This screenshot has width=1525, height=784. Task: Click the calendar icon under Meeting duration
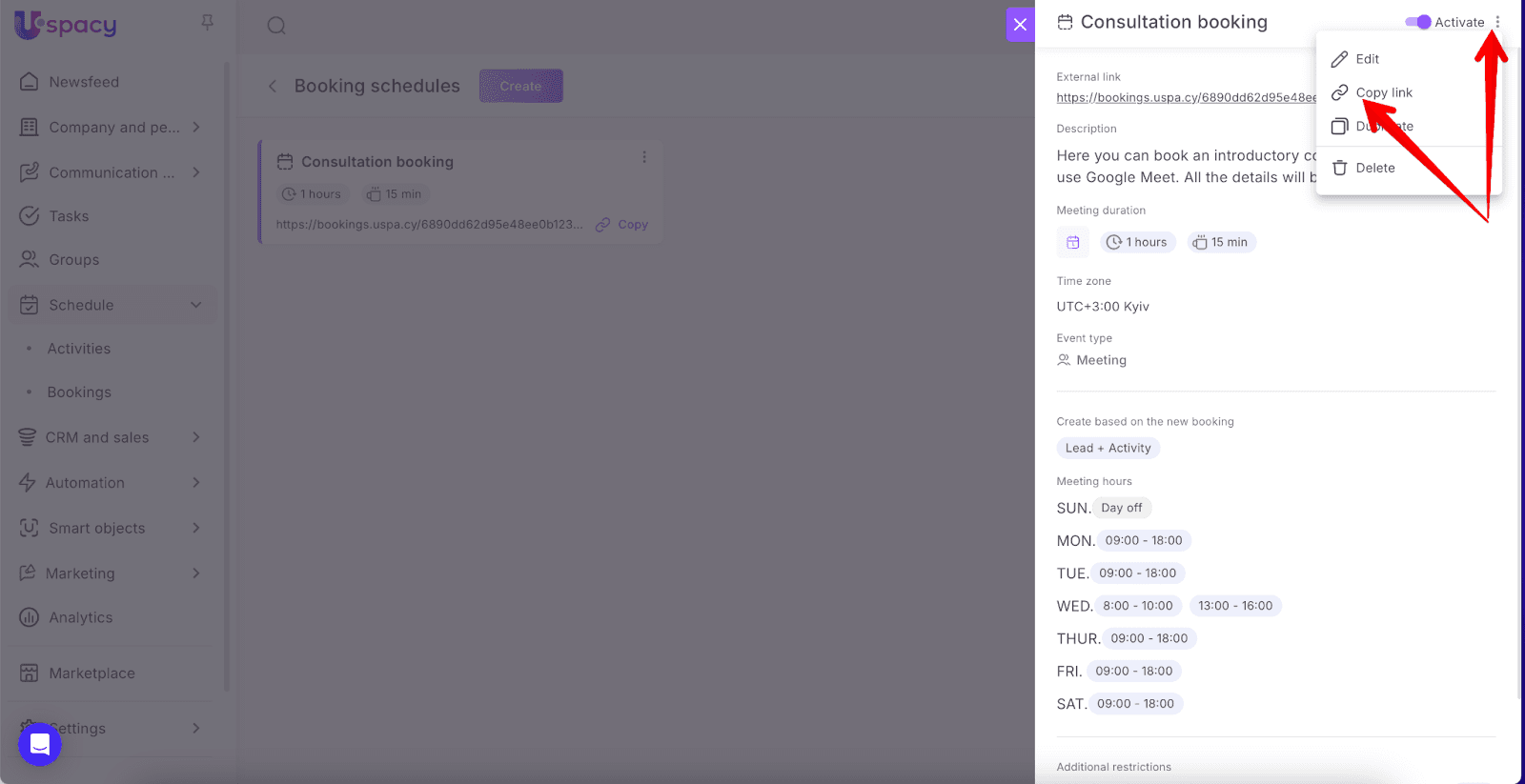tap(1072, 242)
